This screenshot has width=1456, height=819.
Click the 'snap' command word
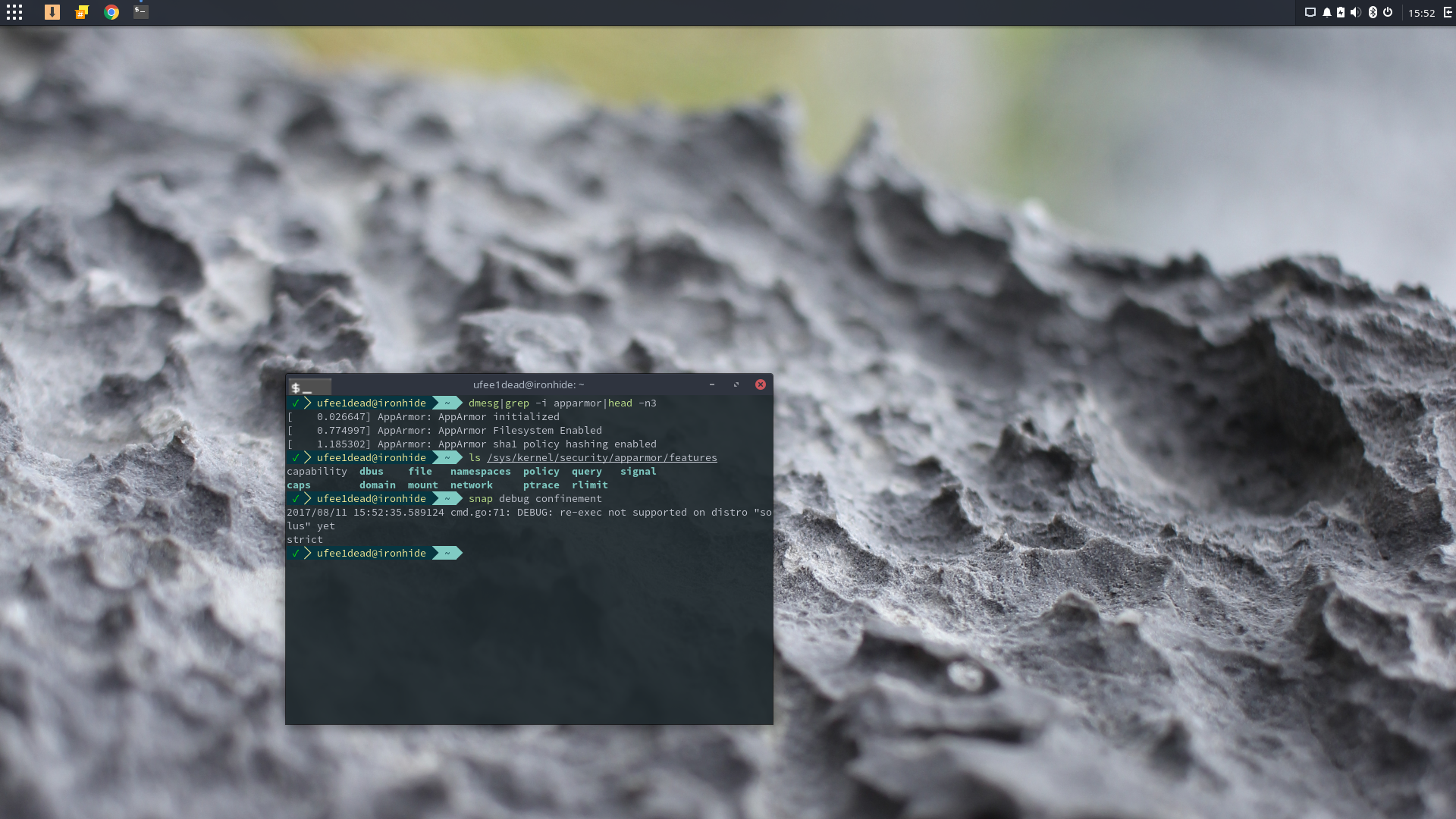click(x=481, y=498)
